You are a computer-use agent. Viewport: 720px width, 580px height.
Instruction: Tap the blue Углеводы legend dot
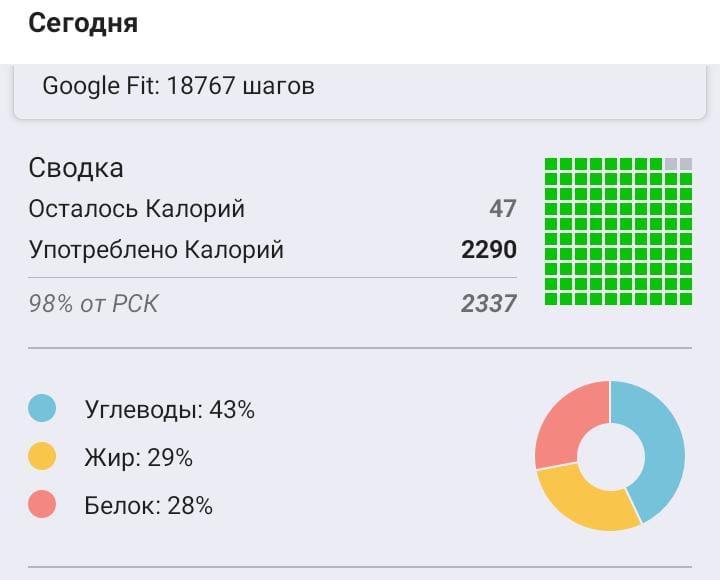(42, 408)
